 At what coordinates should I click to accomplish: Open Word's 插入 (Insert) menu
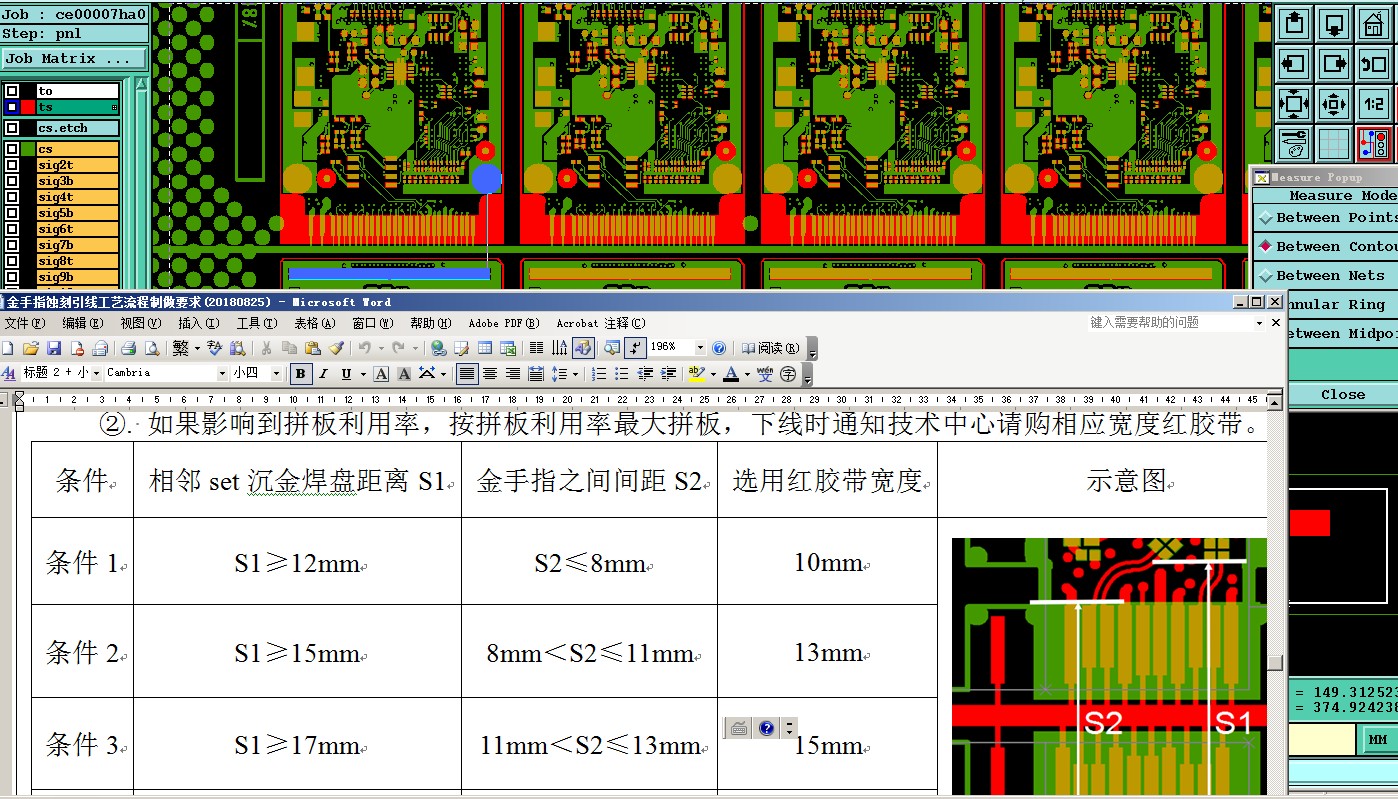click(x=199, y=323)
